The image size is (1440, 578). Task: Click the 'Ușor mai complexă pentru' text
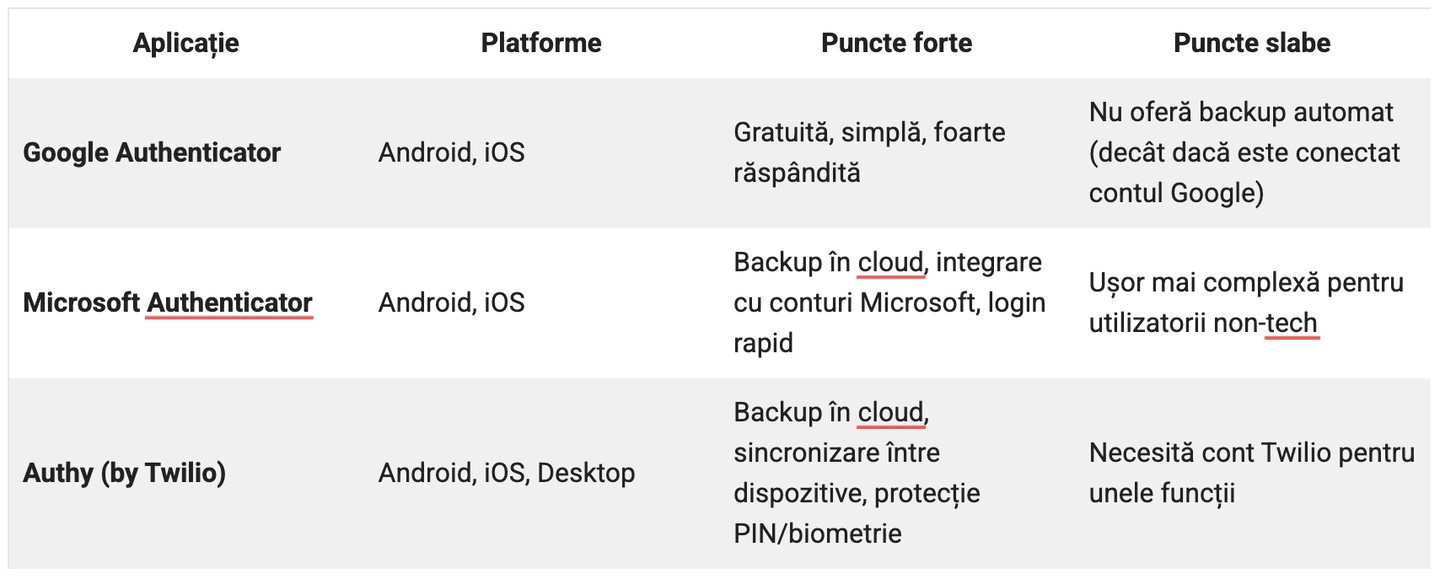tap(1246, 283)
